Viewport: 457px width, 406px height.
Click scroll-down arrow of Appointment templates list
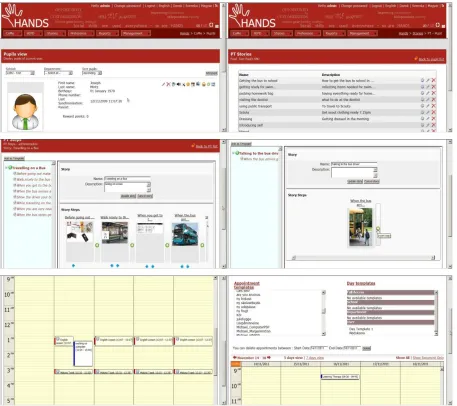(x=323, y=334)
